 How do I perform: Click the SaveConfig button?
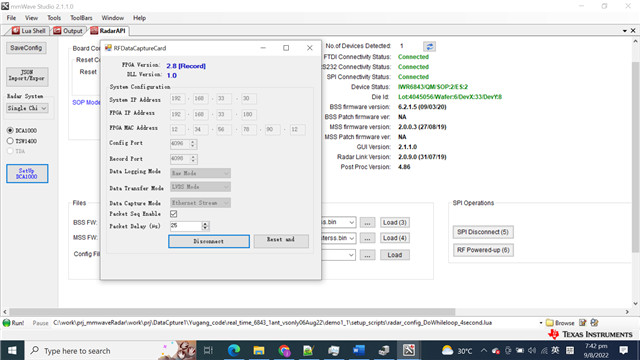(26, 48)
